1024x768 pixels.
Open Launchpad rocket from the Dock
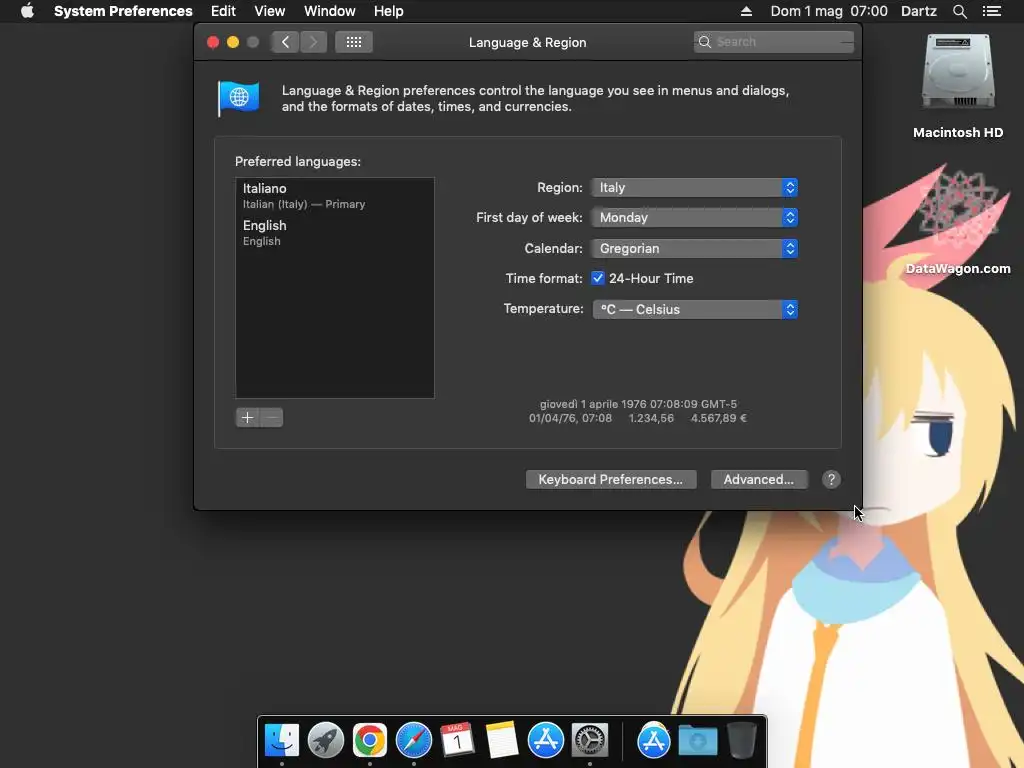(x=325, y=740)
